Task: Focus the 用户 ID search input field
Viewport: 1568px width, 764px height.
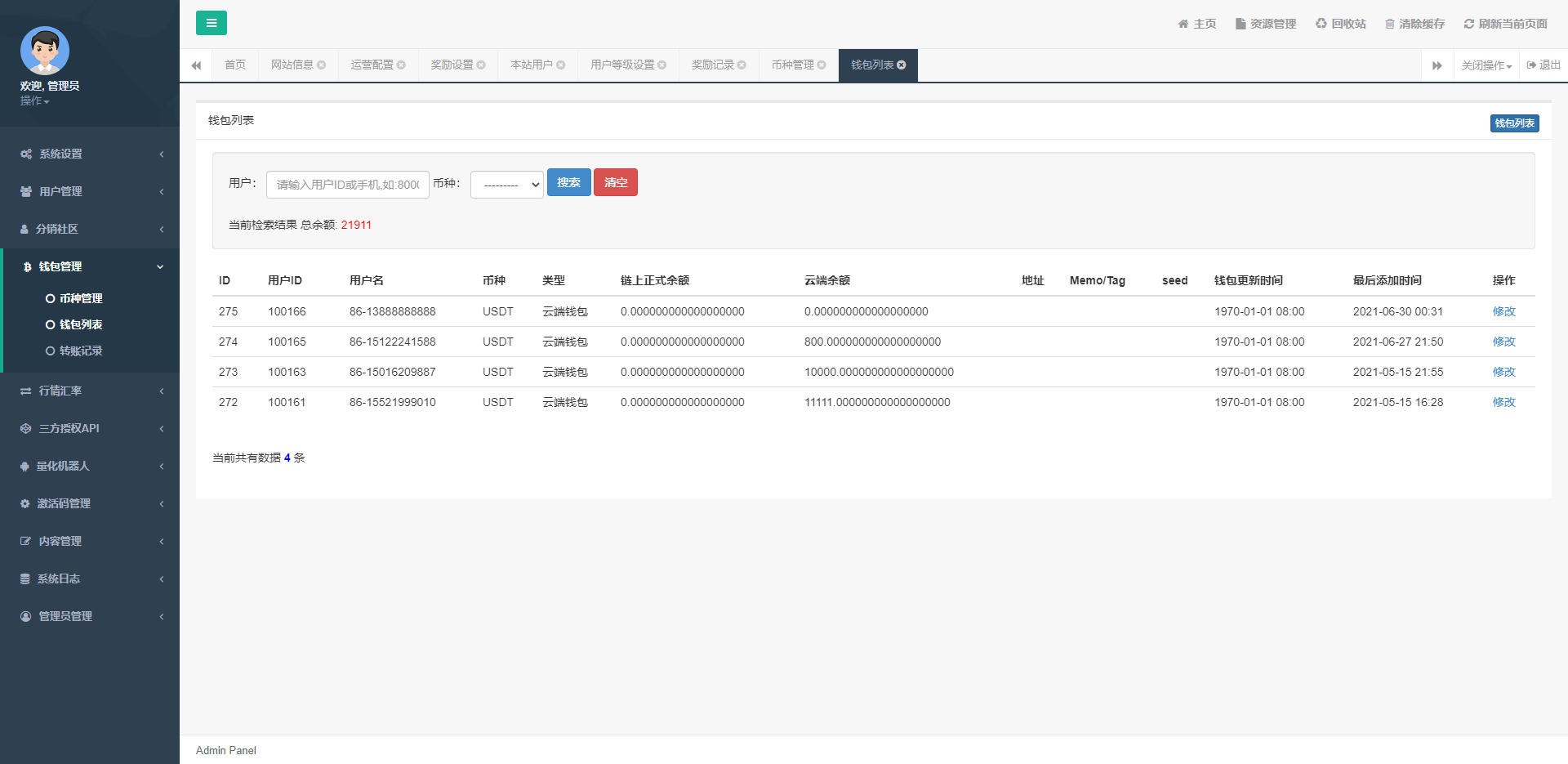Action: click(x=348, y=185)
